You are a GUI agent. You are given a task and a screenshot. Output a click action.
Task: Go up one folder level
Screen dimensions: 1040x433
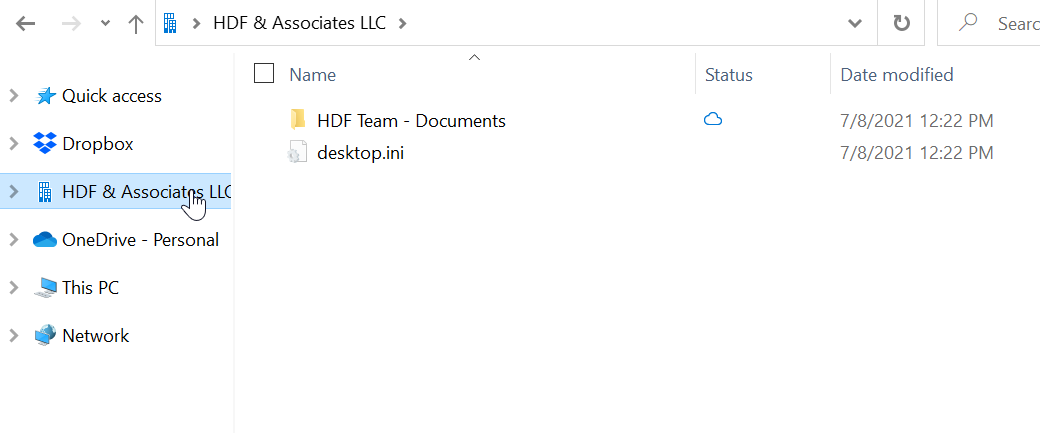(135, 24)
